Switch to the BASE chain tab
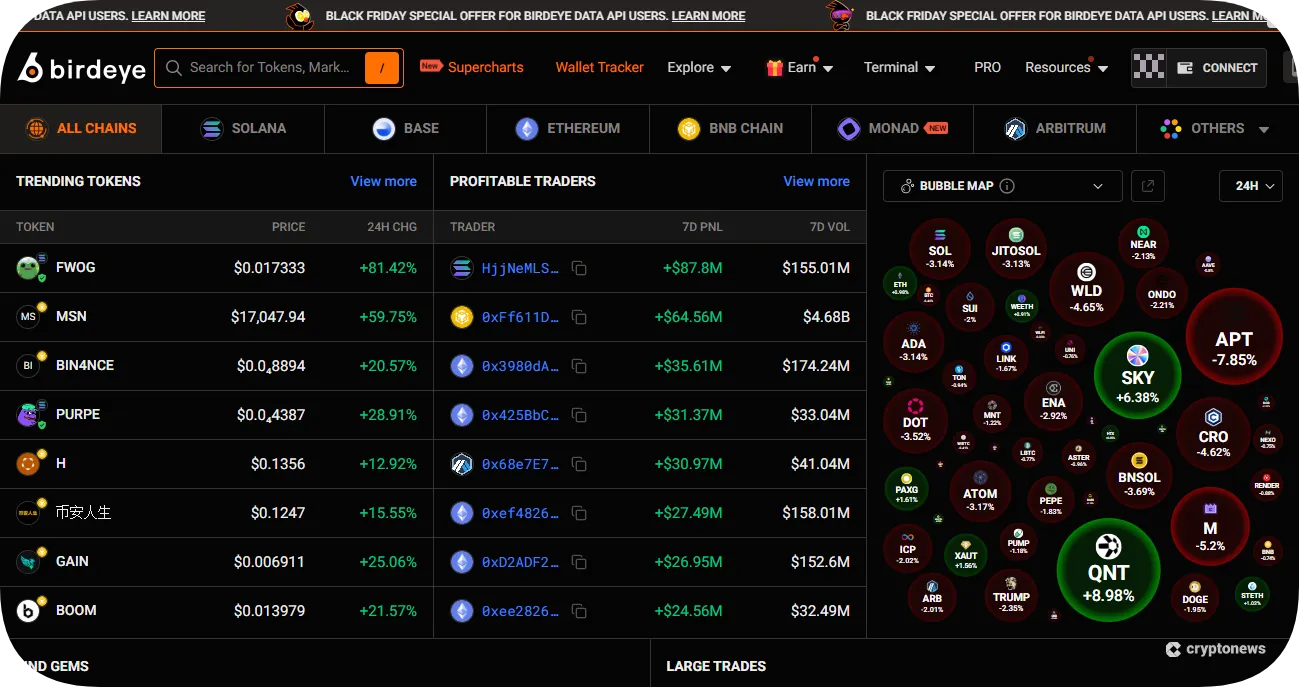Screen dimensions: 1299x687 point(404,128)
